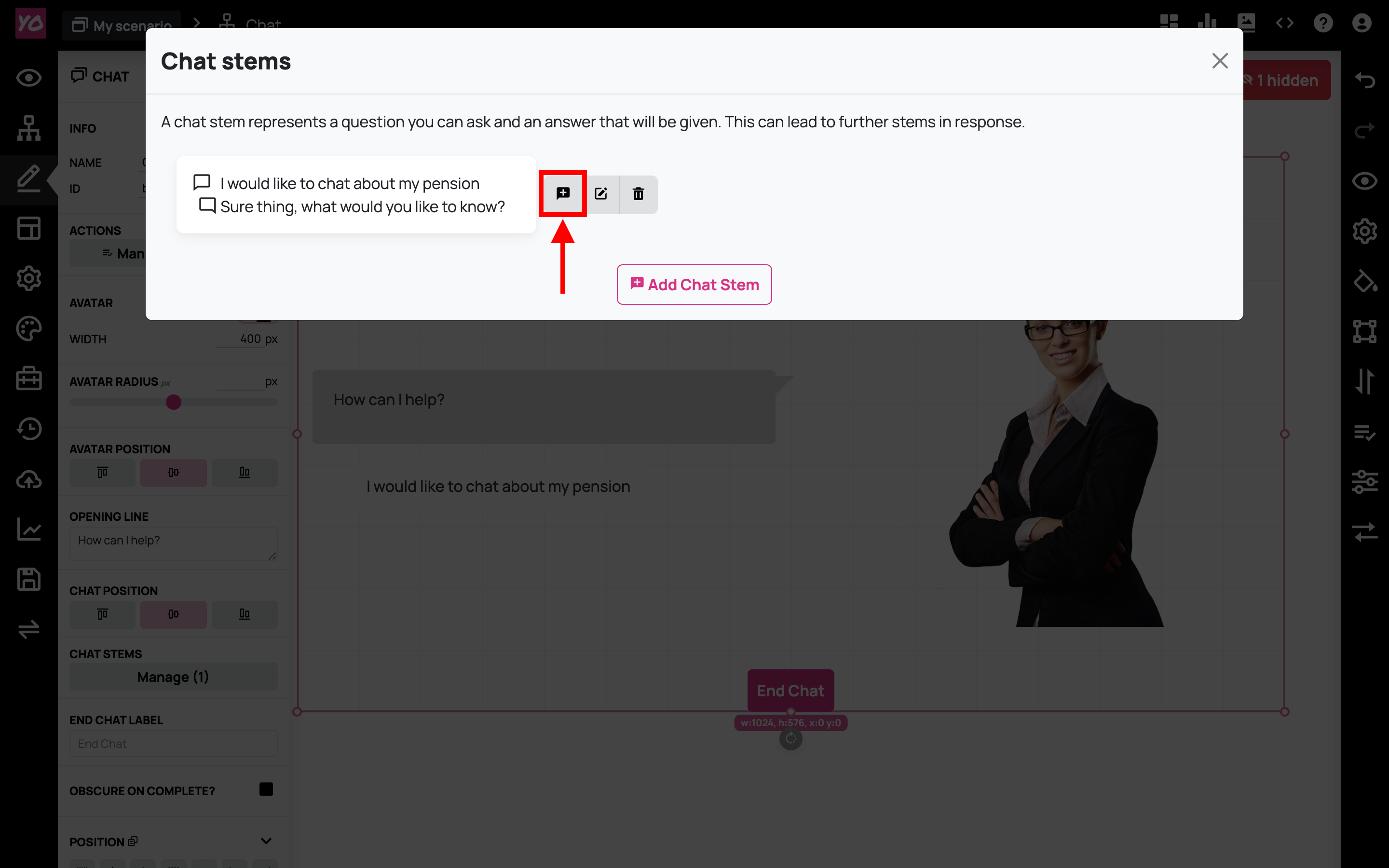Viewport: 1389px width, 868px height.
Task: Toggle the preview eye in left sidebar
Action: click(29, 78)
